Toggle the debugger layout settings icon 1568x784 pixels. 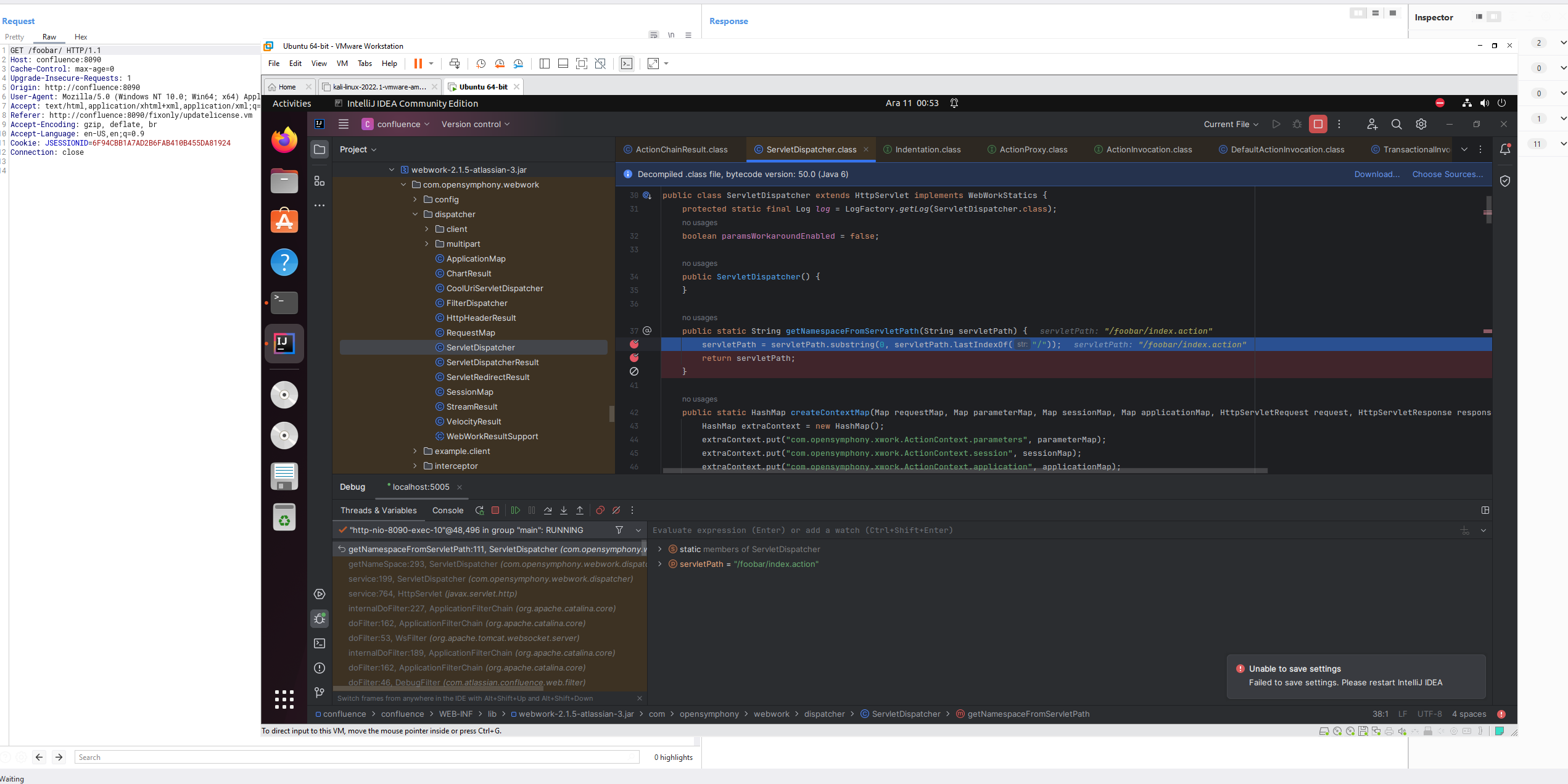(1485, 510)
